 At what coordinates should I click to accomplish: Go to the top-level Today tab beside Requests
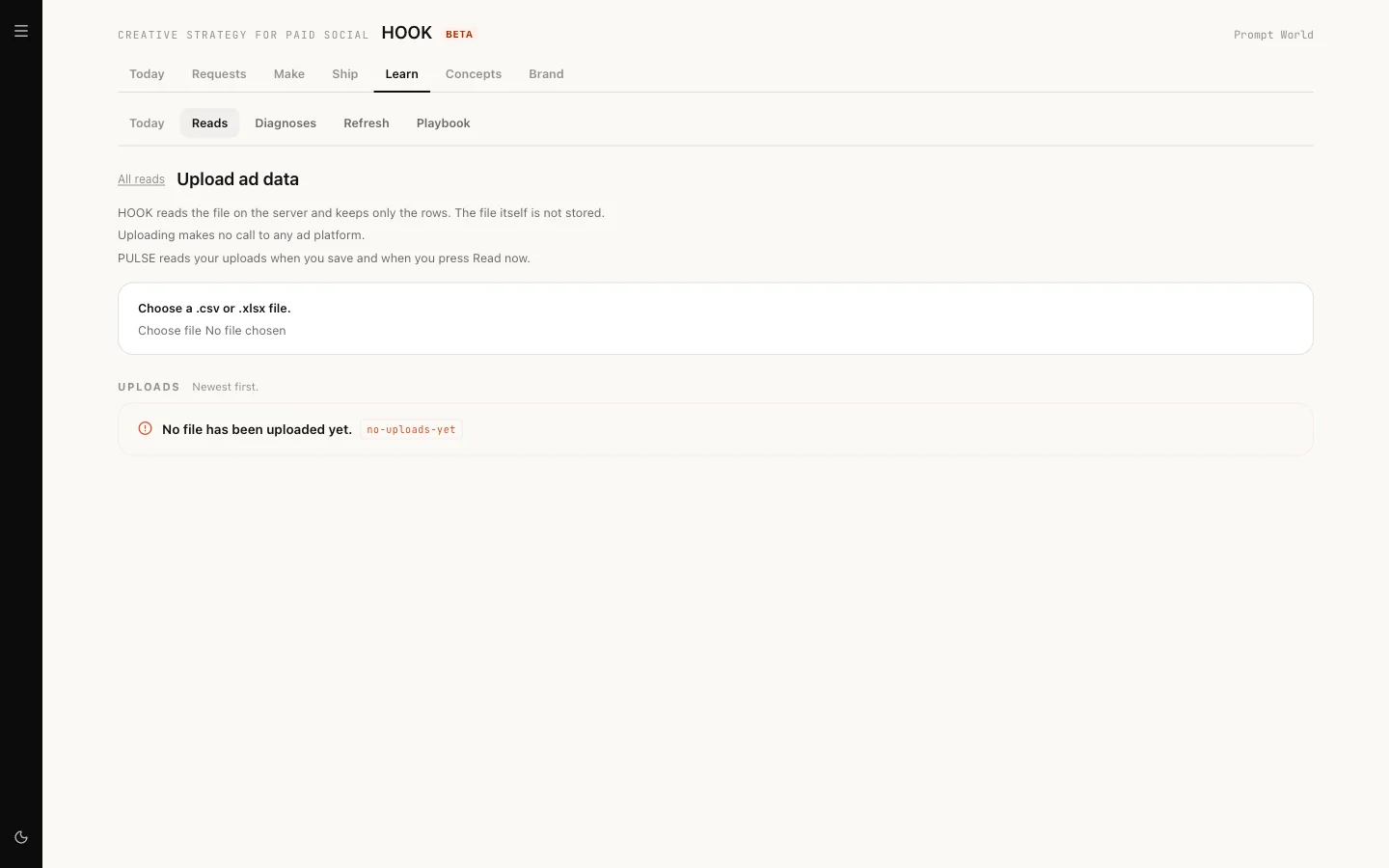pyautogui.click(x=147, y=74)
